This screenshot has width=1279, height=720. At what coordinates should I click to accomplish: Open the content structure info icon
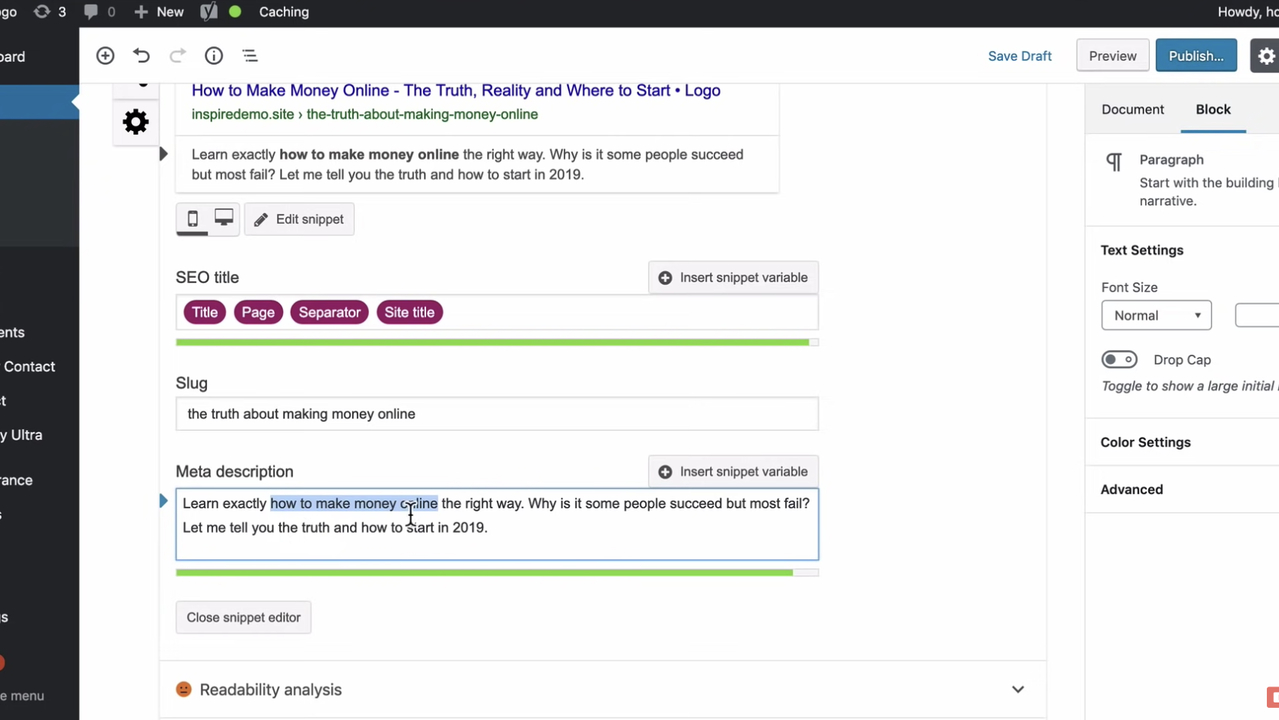213,56
